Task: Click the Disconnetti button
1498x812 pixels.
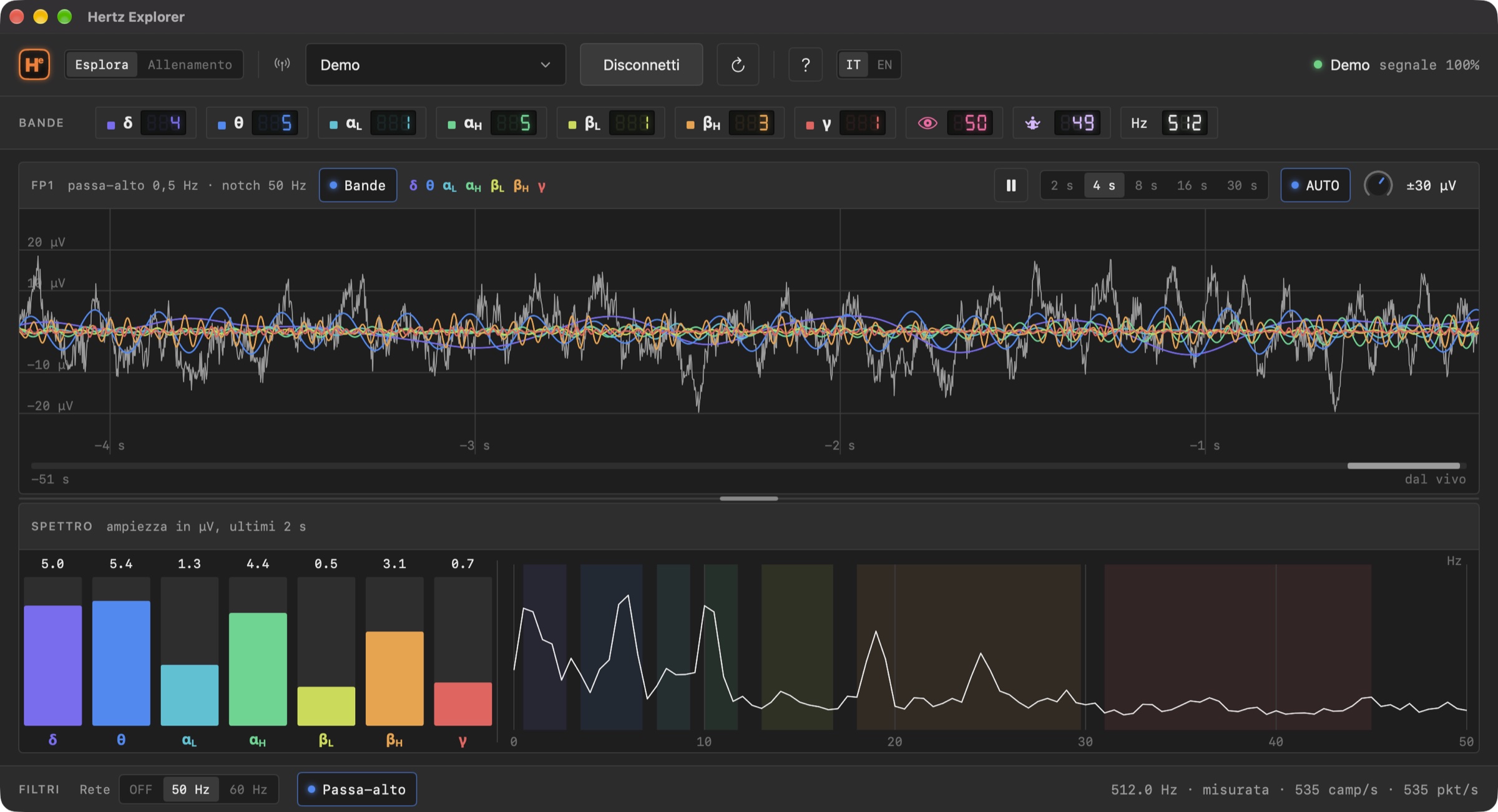Action: click(x=641, y=64)
